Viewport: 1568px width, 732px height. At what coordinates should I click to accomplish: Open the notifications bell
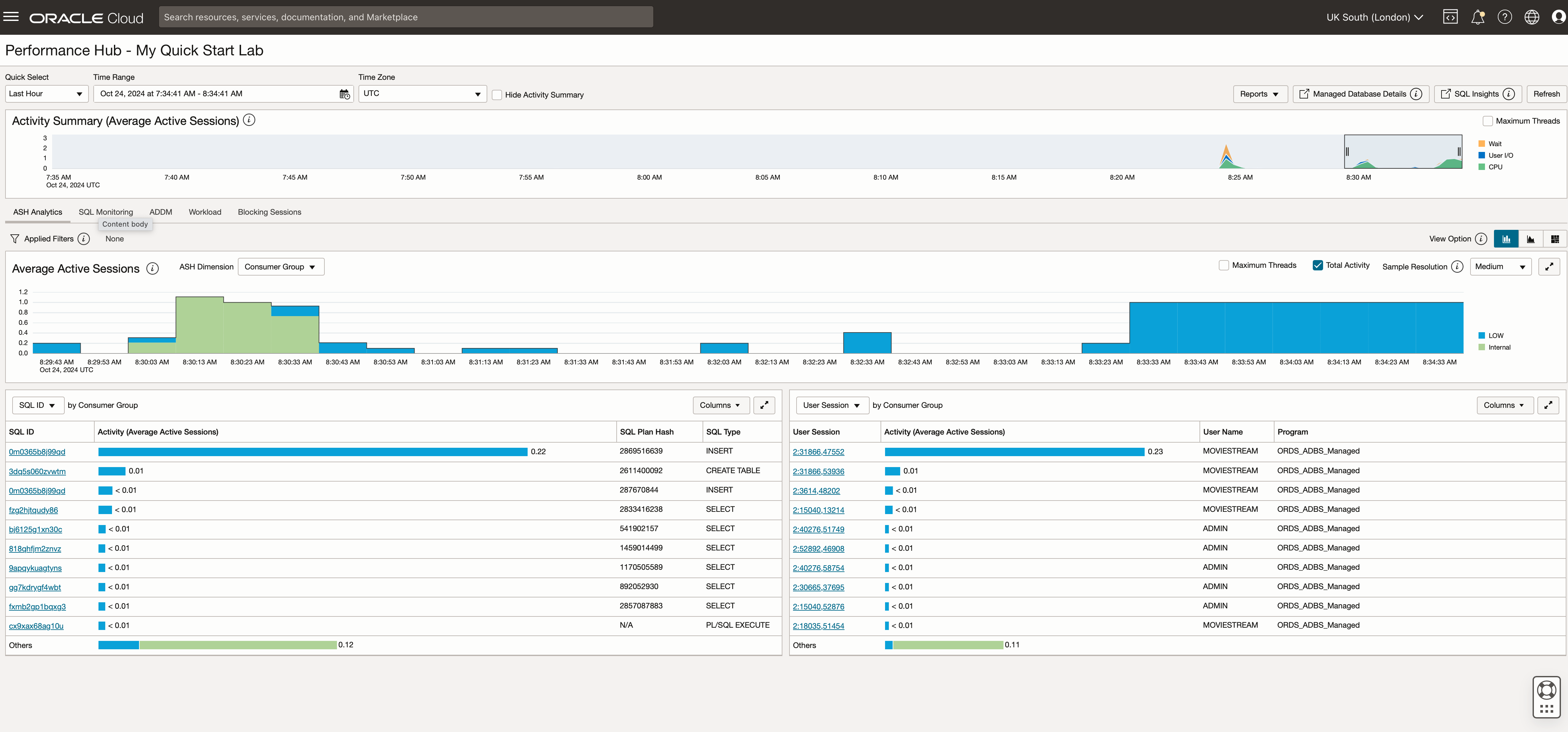pos(1477,17)
